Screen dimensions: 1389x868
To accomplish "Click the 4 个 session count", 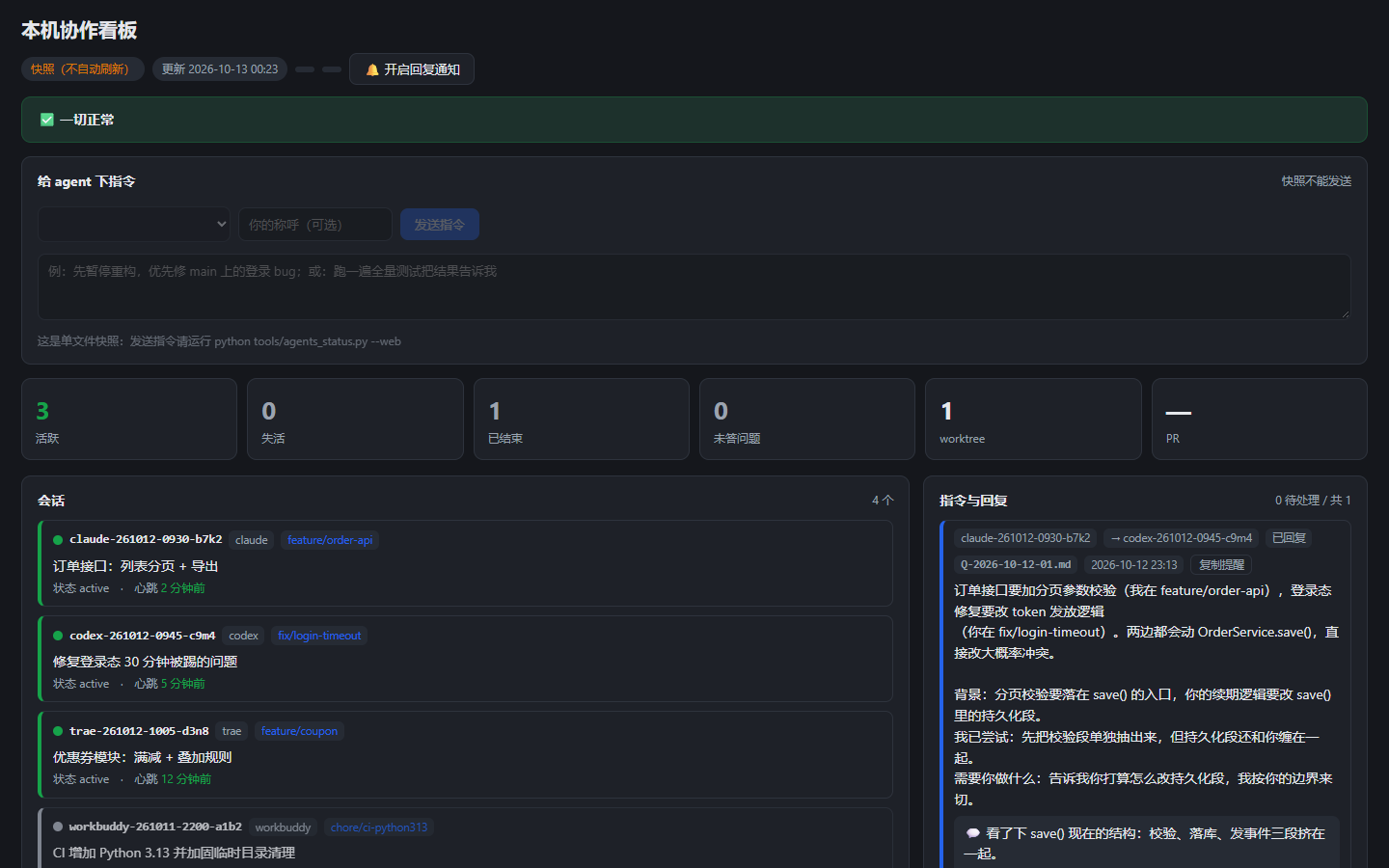I will pos(883,501).
